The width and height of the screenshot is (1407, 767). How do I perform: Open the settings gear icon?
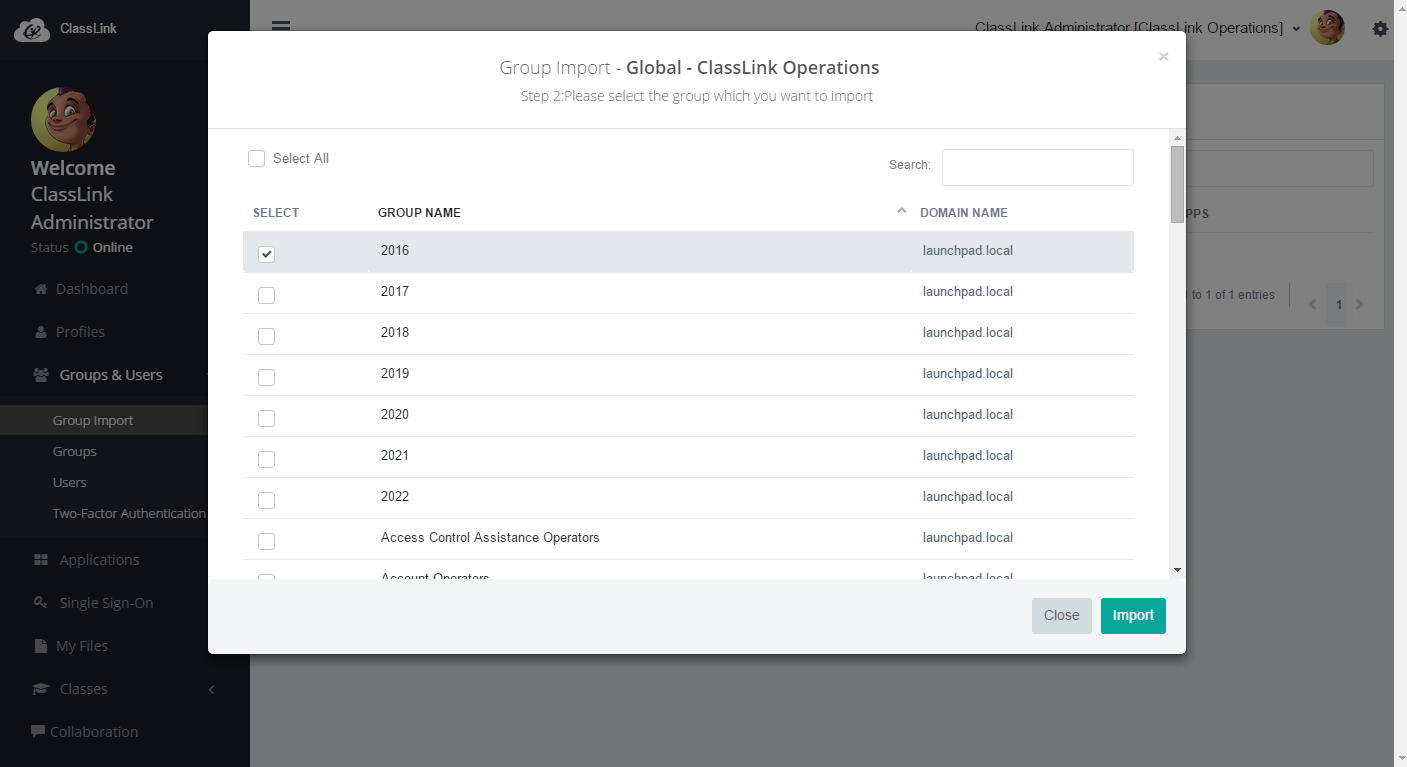tap(1381, 29)
